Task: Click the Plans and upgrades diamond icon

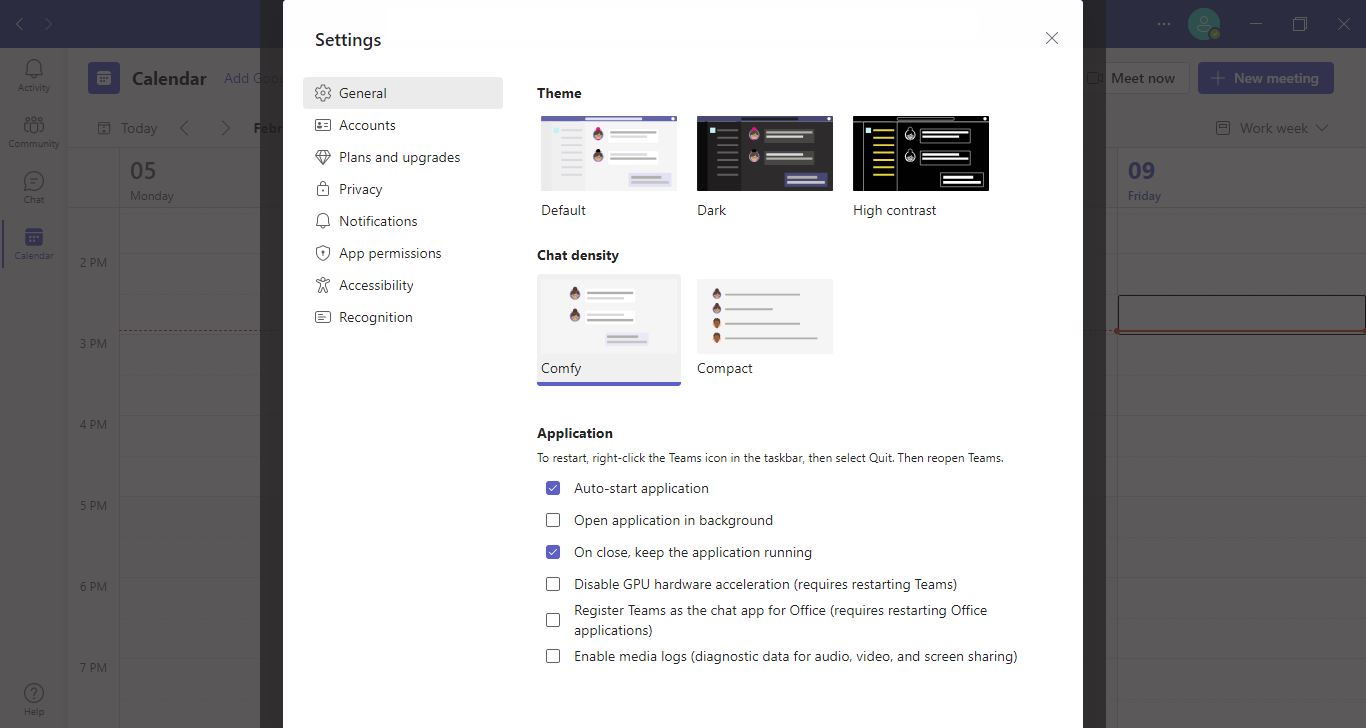Action: click(x=322, y=157)
